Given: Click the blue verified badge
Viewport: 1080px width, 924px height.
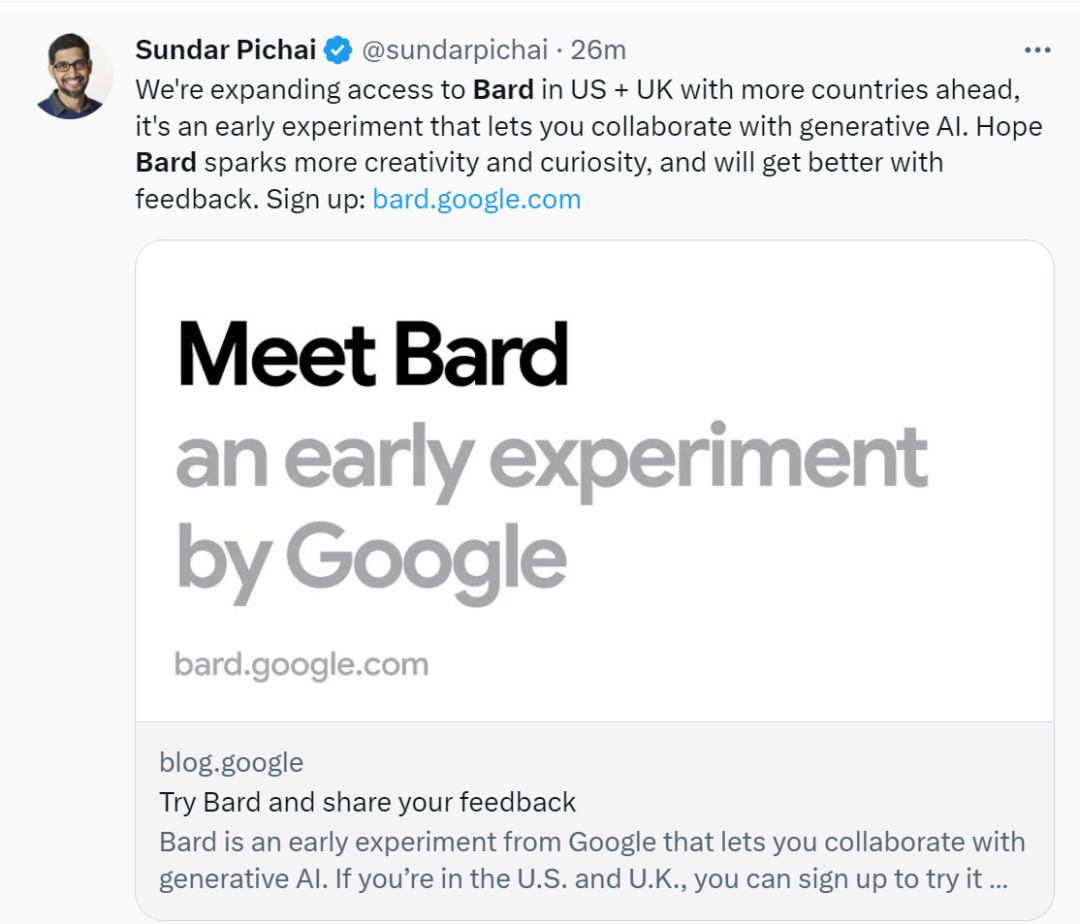Looking at the screenshot, I should click(340, 49).
